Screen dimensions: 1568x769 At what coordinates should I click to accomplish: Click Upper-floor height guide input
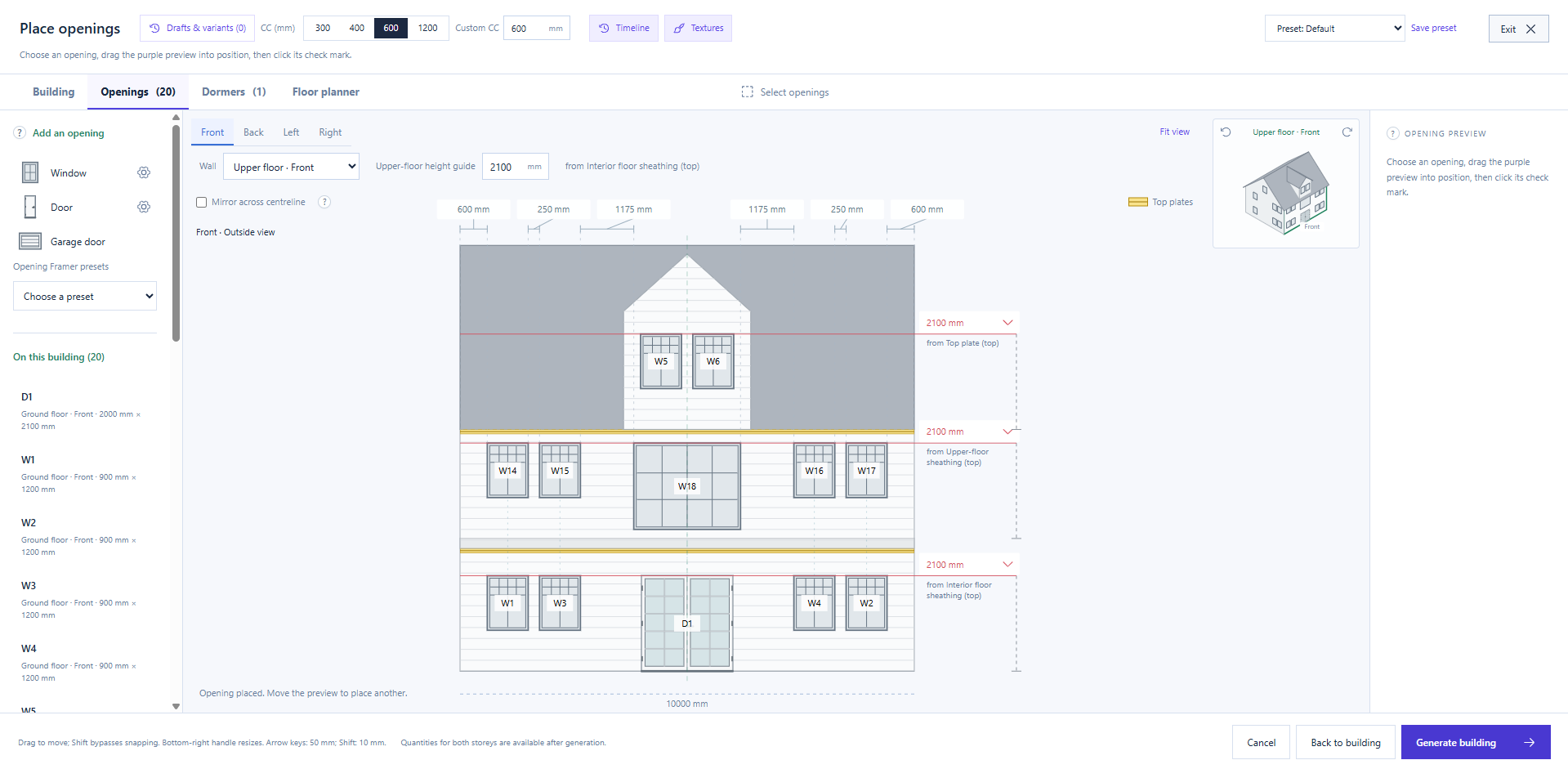515,167
